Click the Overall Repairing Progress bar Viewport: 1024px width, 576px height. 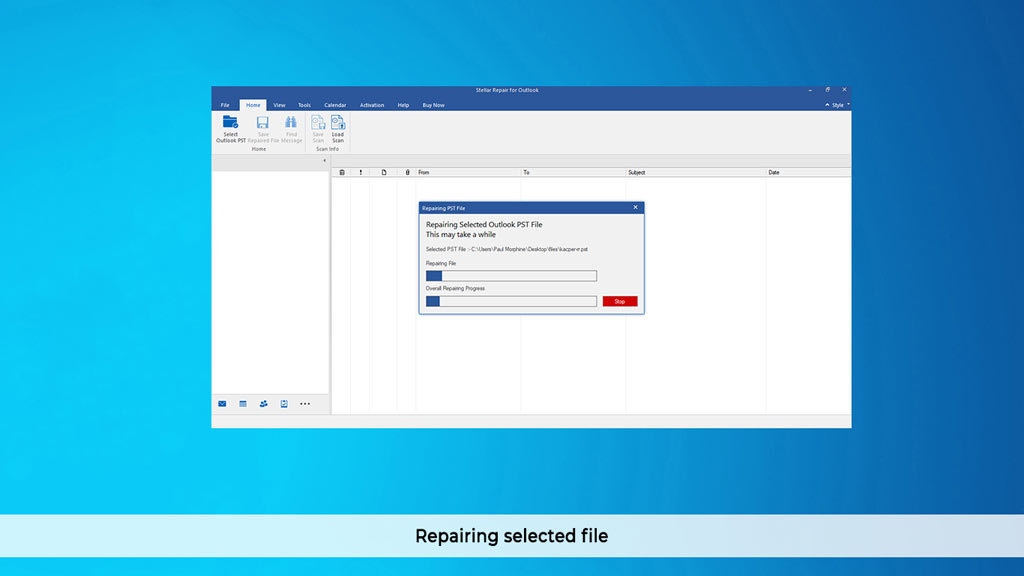pos(511,301)
